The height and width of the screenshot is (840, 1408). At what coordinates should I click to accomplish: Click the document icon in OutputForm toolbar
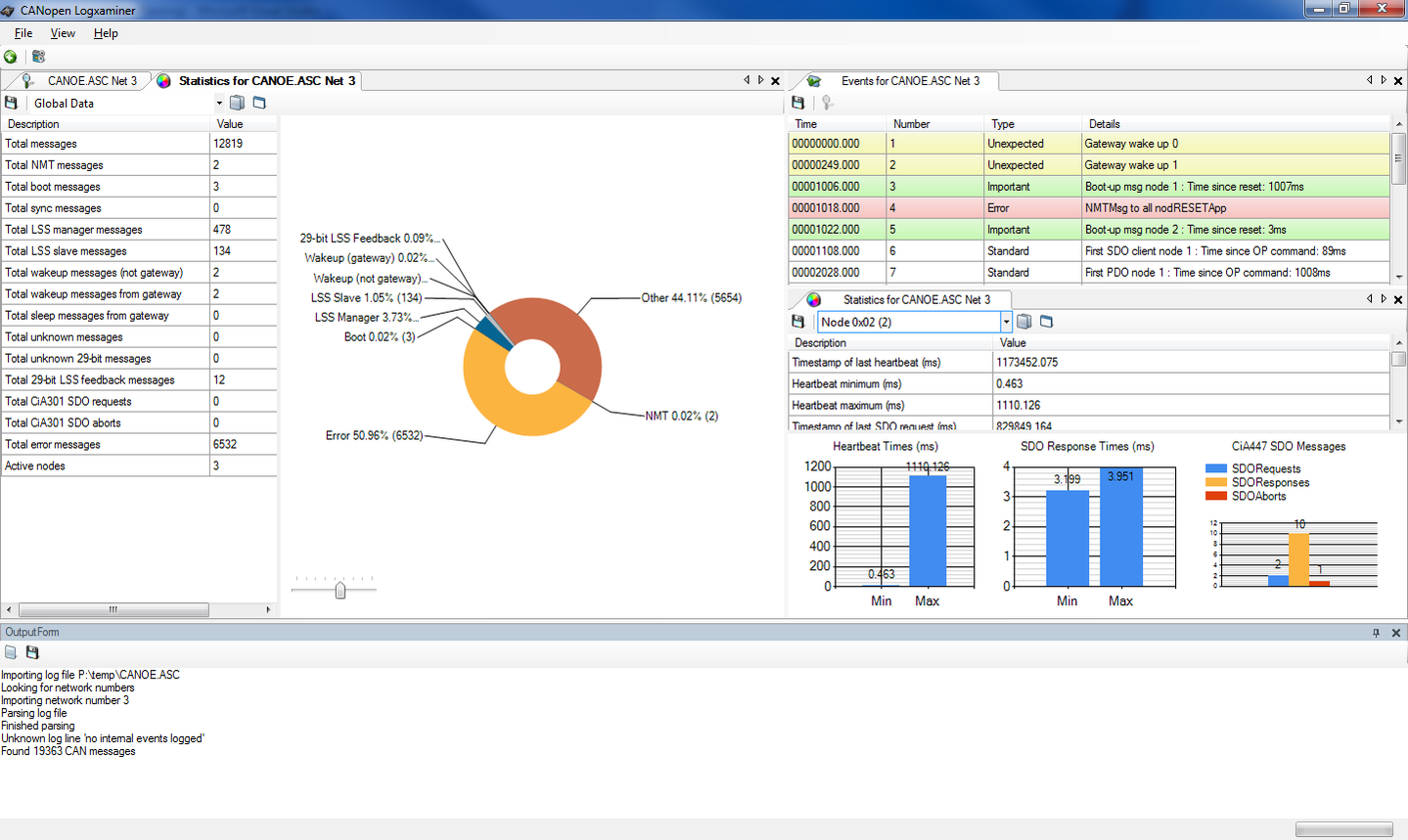[x=11, y=652]
